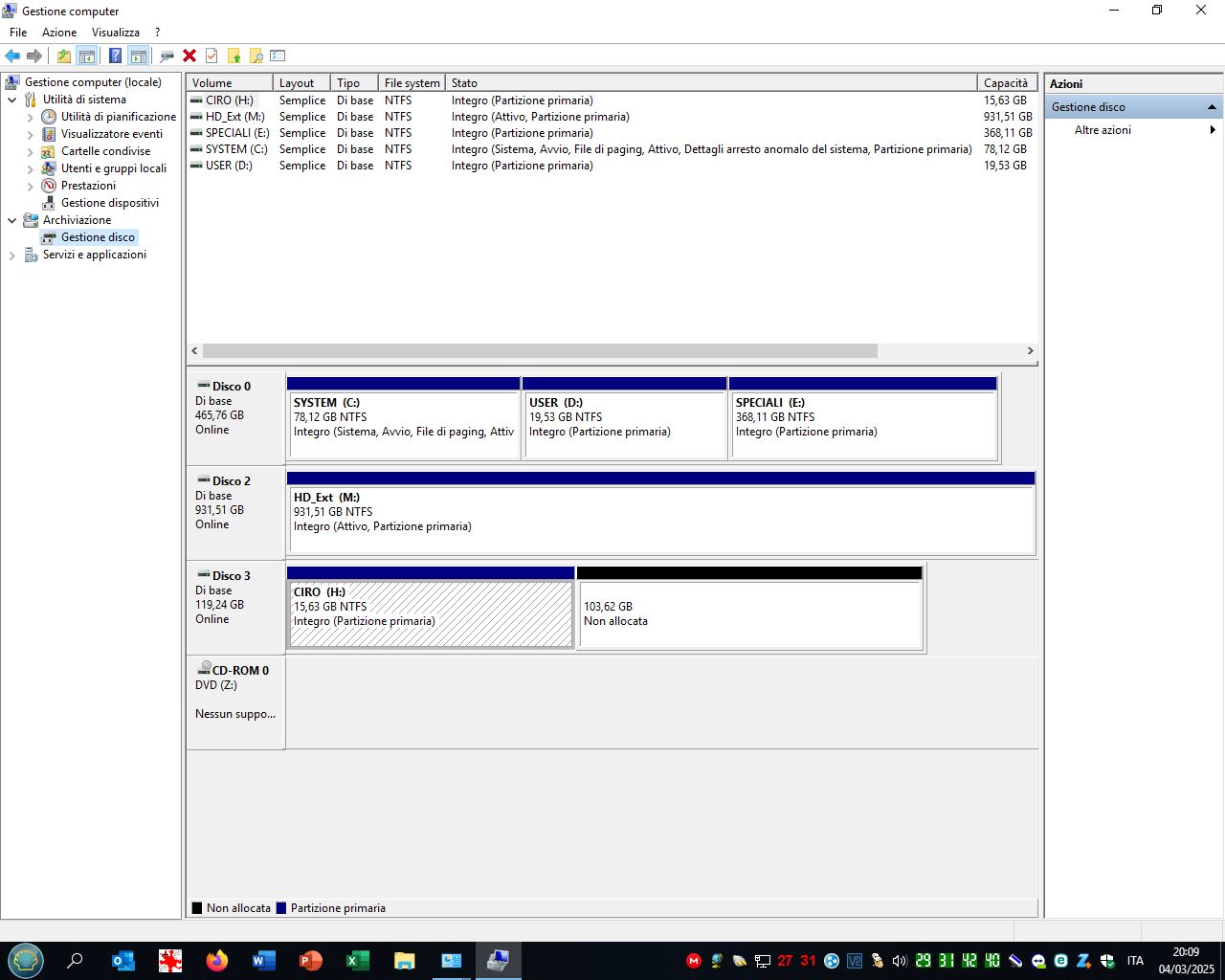Collapse Gestione disco actions section arrow
Viewport: 1225px width, 980px height.
tap(1212, 107)
